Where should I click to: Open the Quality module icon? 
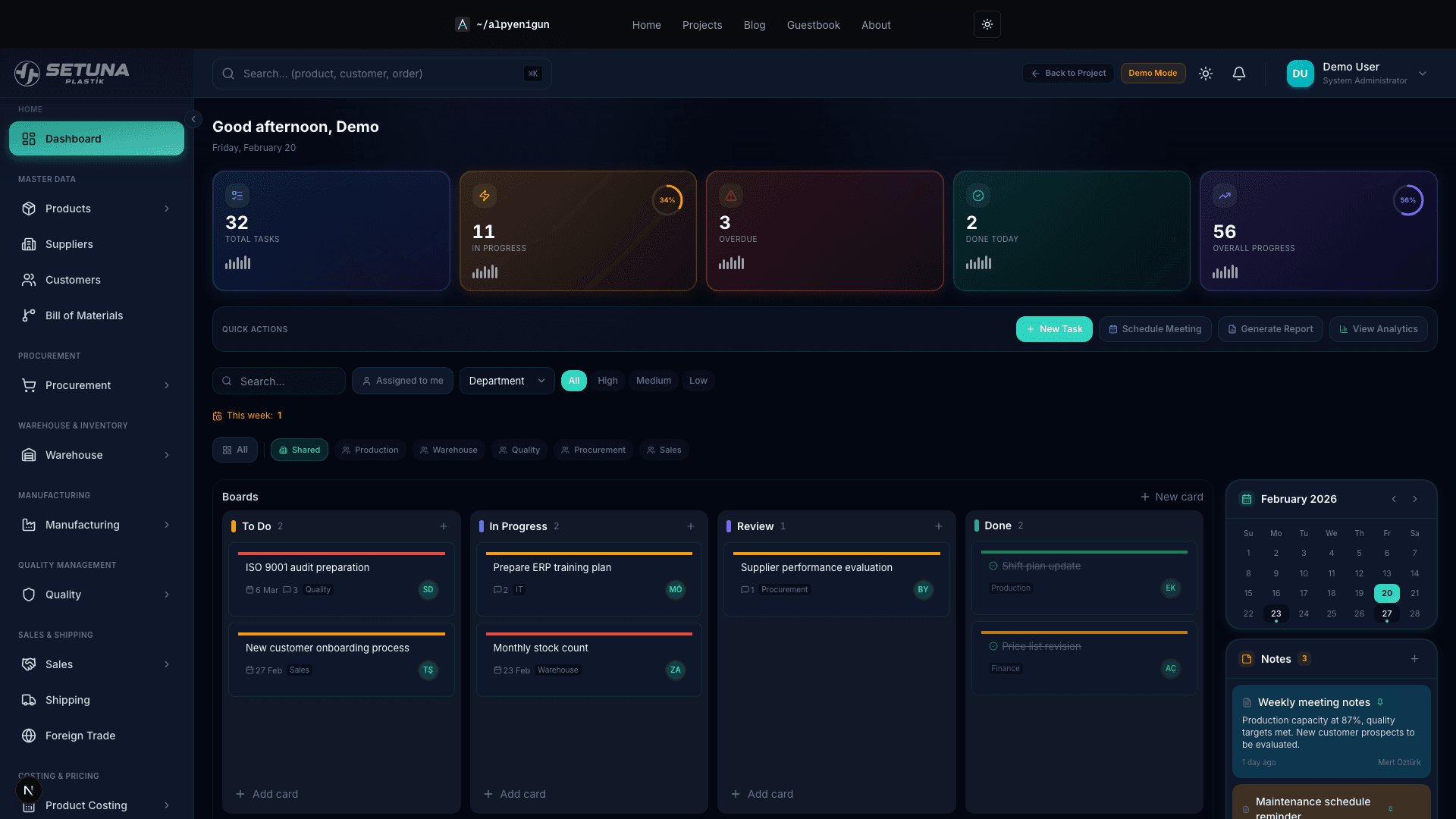28,595
